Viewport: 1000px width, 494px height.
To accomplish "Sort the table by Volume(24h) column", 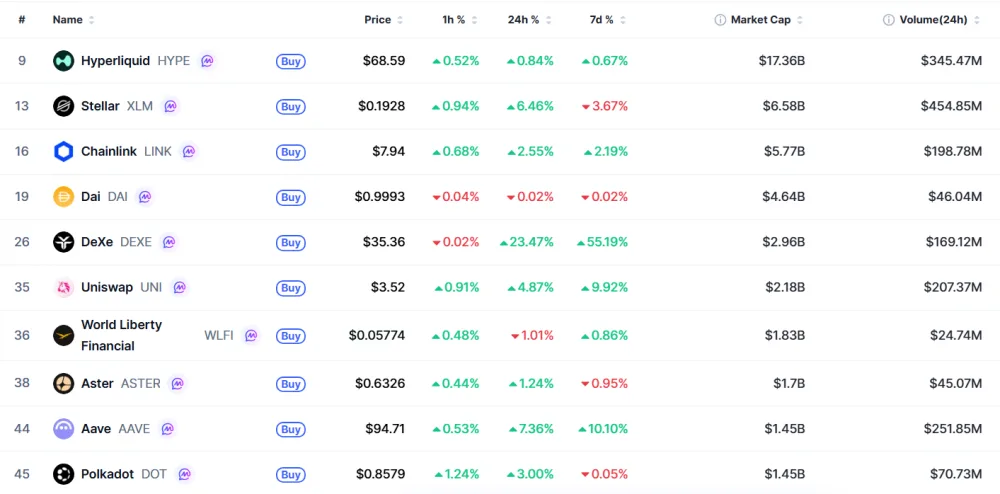I will pos(939,20).
